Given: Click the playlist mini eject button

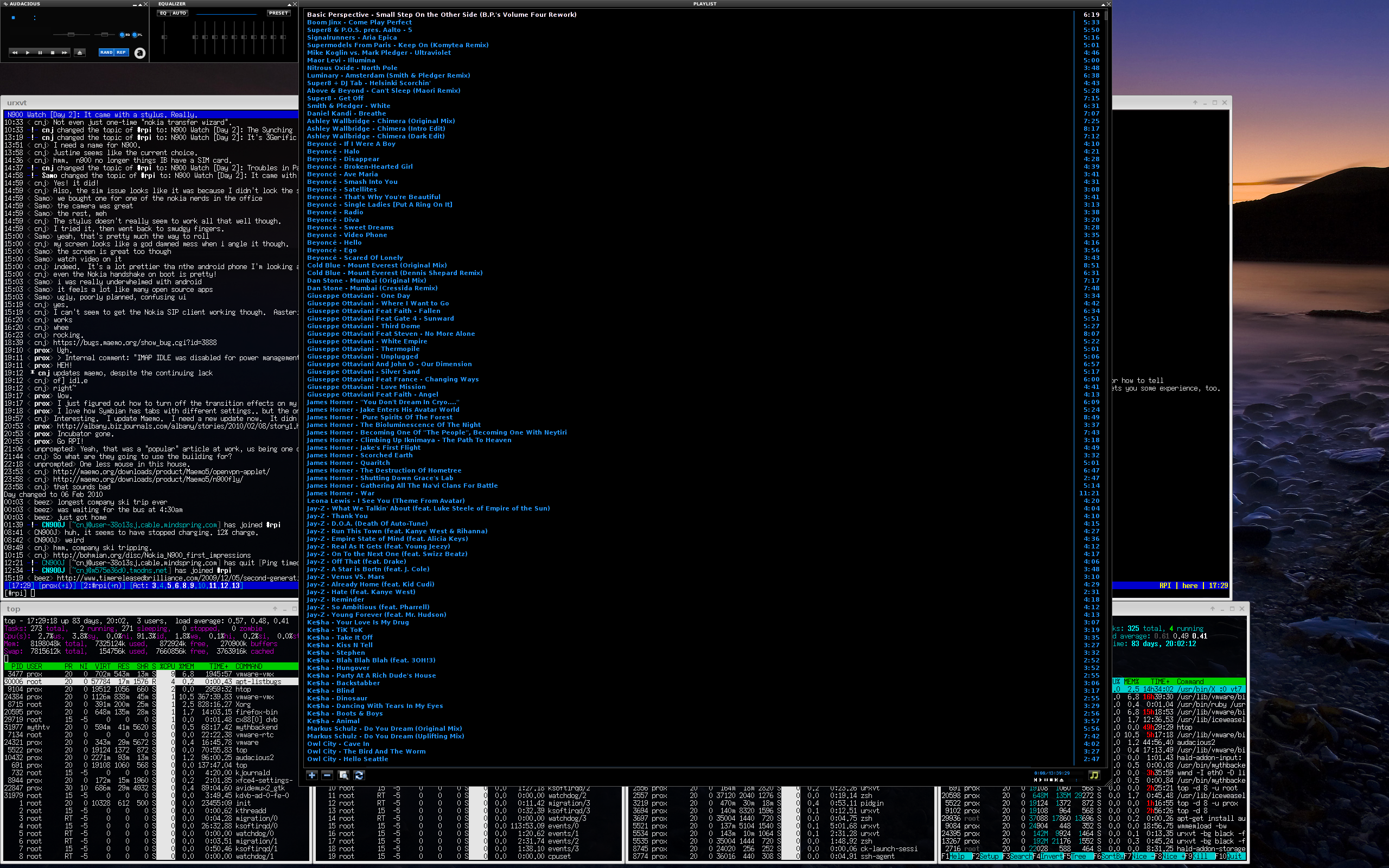Looking at the screenshot, I should click(1062, 780).
